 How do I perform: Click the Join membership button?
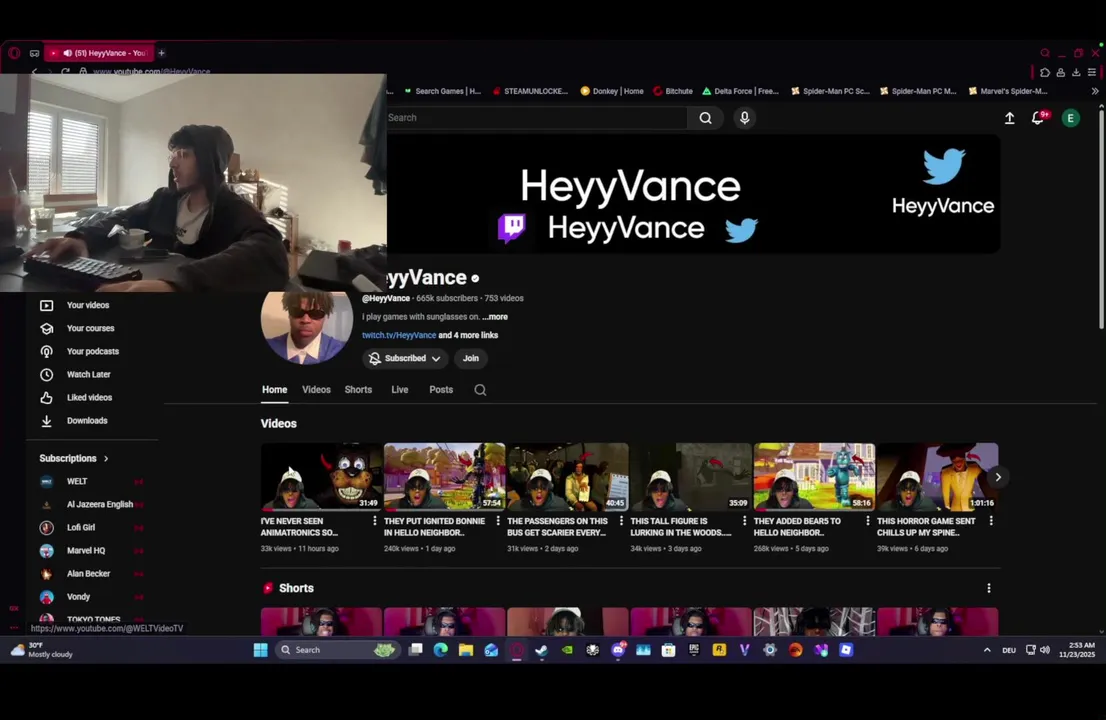470,358
